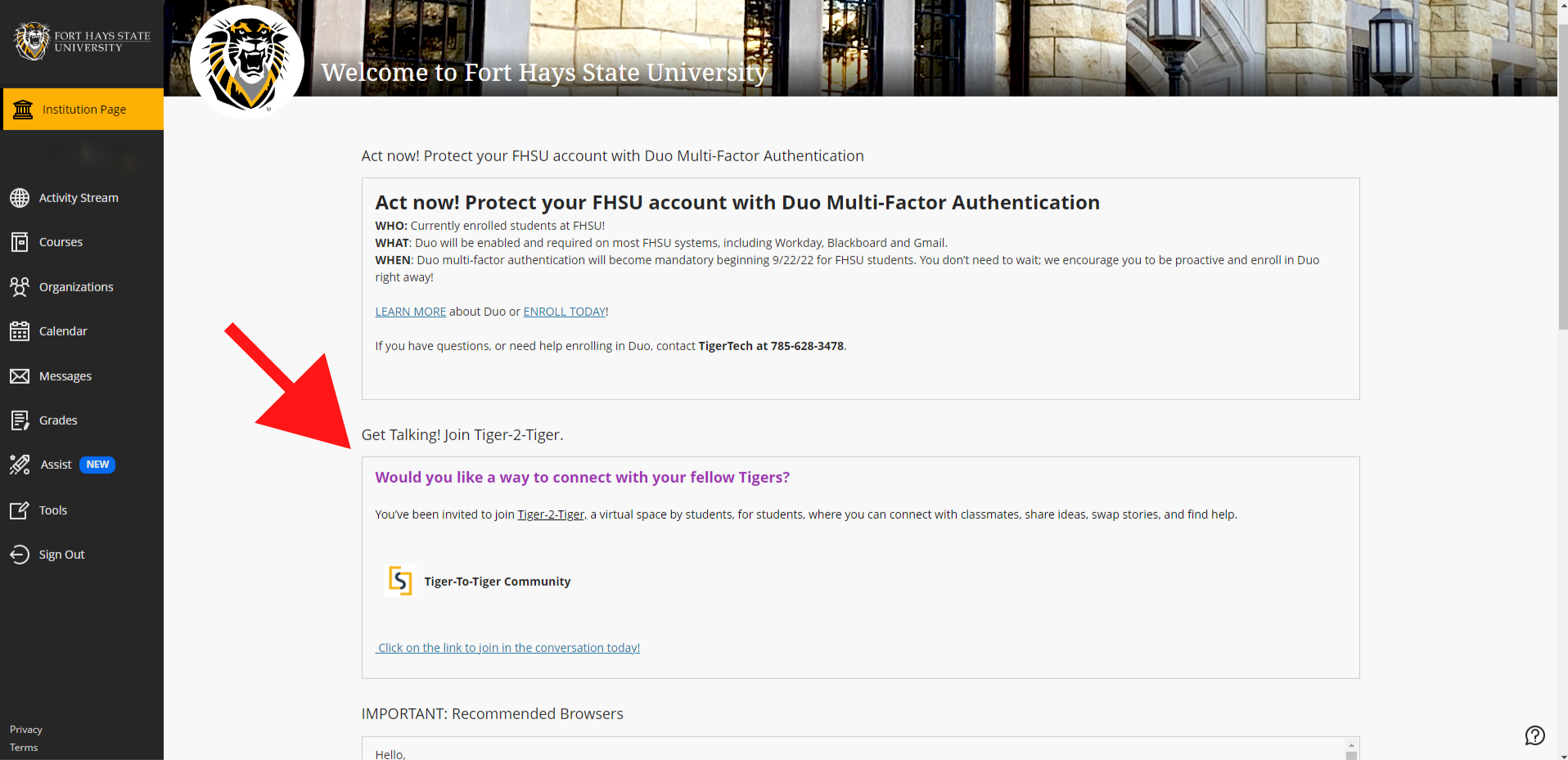The width and height of the screenshot is (1568, 760).
Task: Click the Calendar grid icon
Action: pyautogui.click(x=20, y=331)
